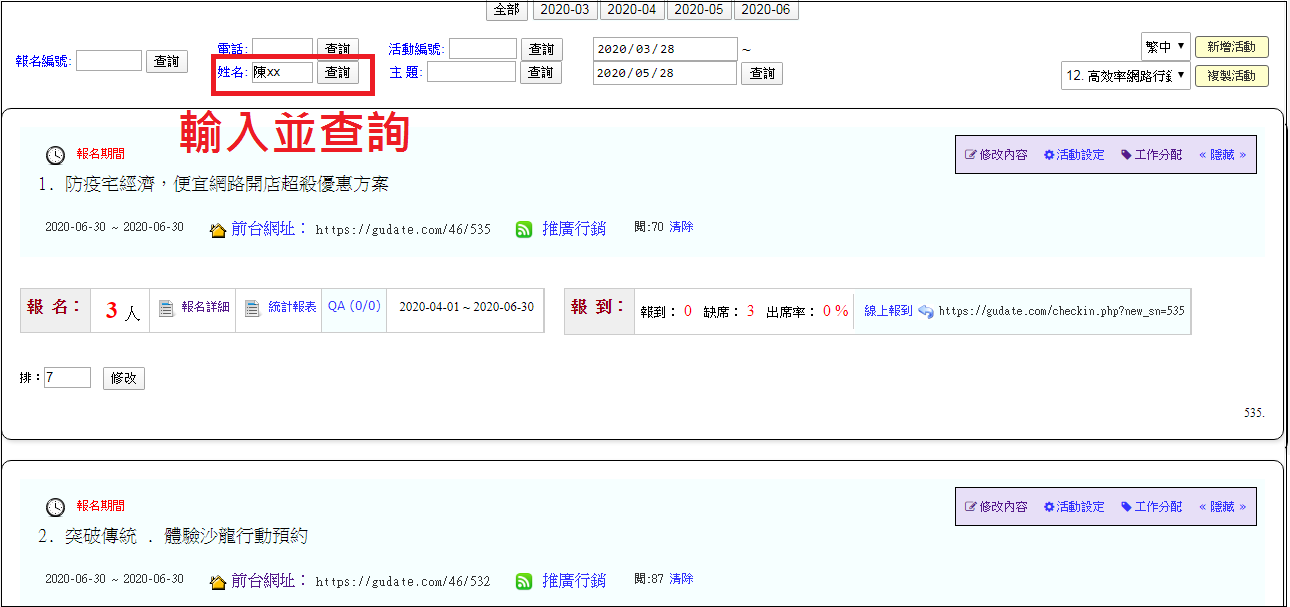Open the 繁中 language dropdown
The image size is (1290, 607).
[1165, 46]
